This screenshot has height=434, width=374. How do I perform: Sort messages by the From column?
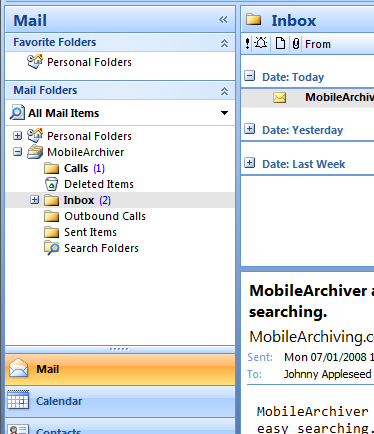click(x=318, y=44)
